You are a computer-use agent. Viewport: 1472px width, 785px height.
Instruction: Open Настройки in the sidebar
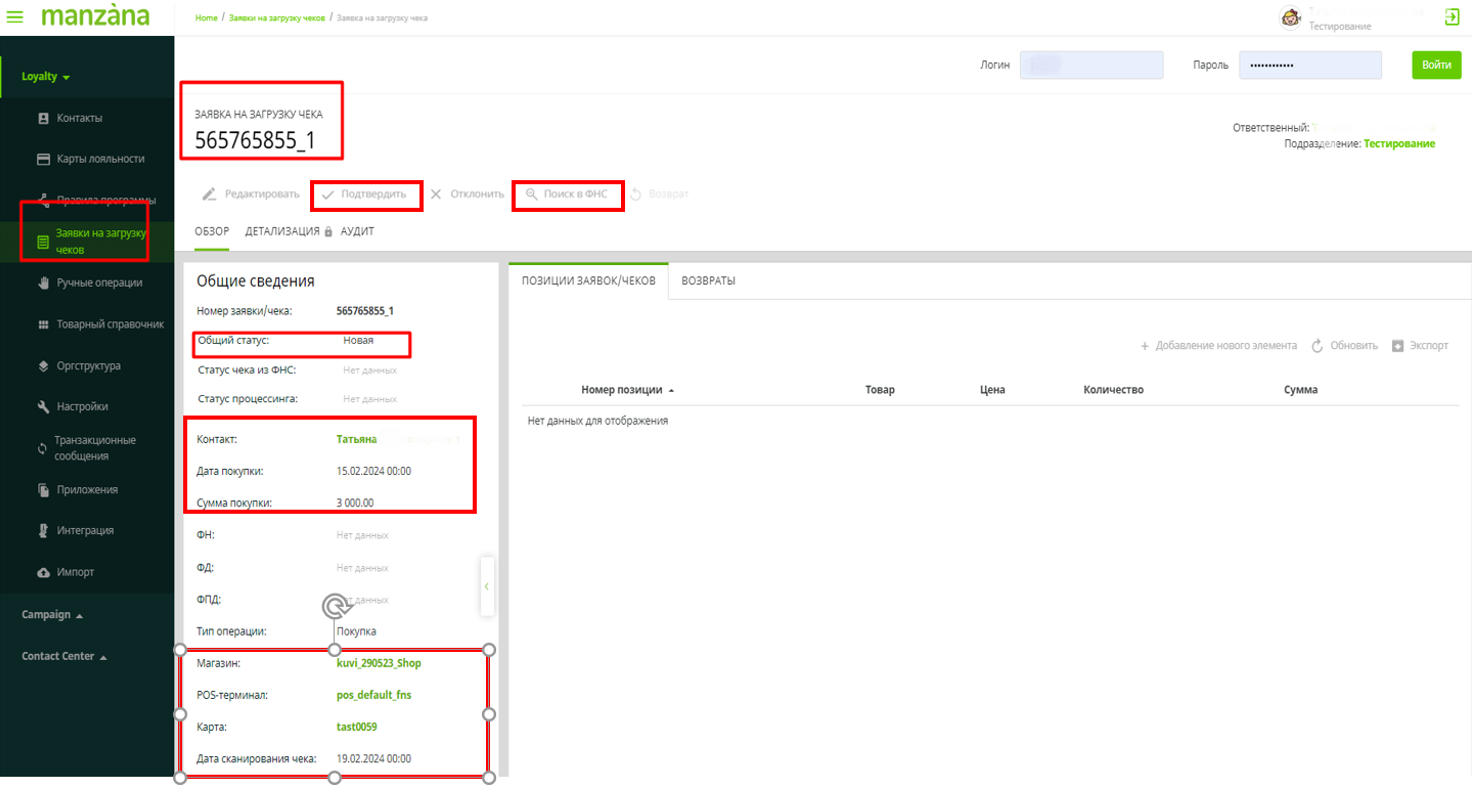pos(82,407)
